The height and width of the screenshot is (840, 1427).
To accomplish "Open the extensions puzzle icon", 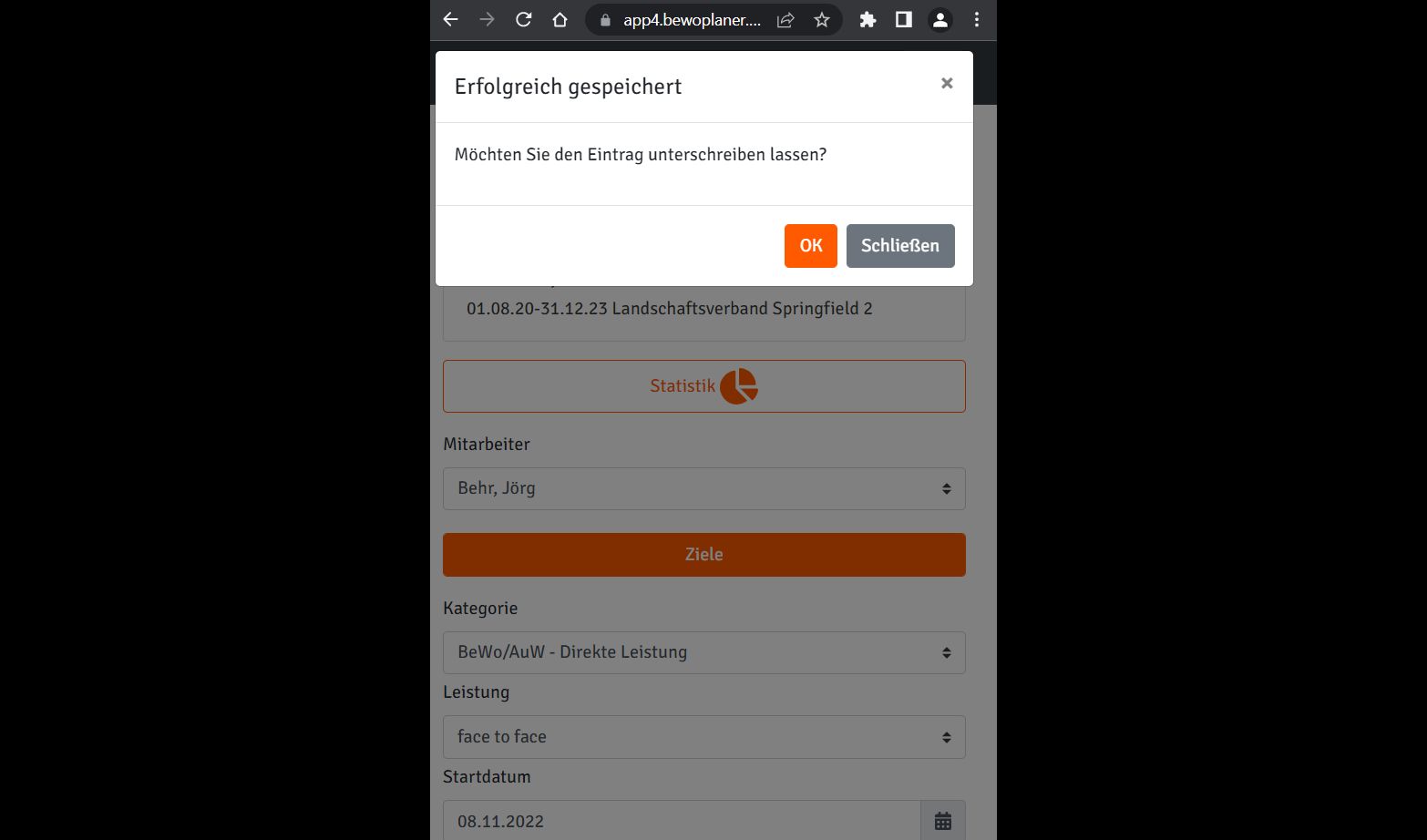I will point(867,19).
